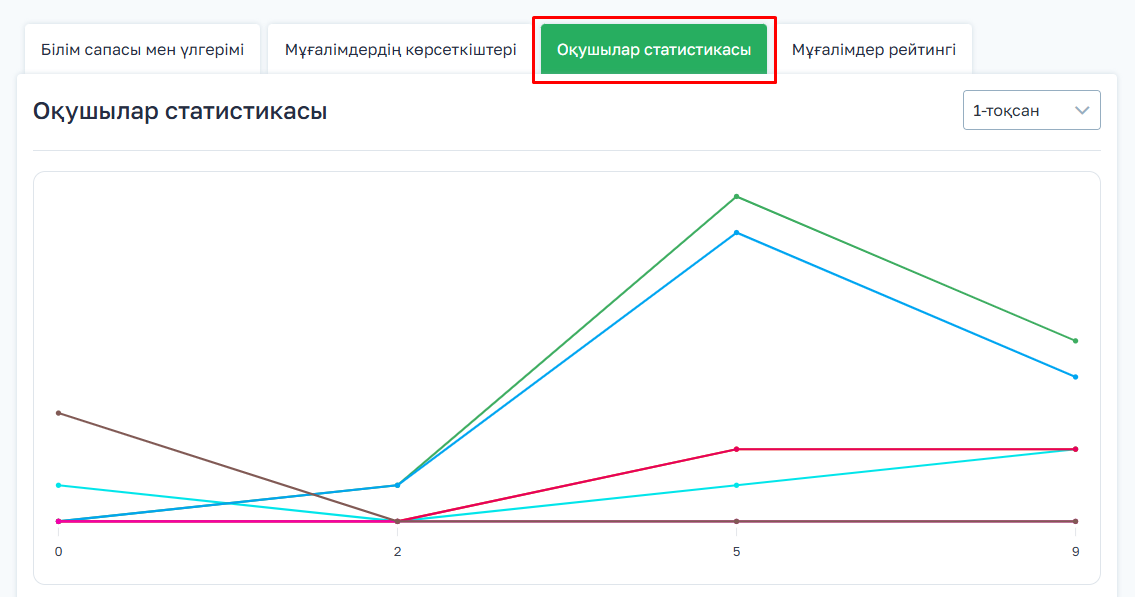Image resolution: width=1135 pixels, height=597 pixels.
Task: Click the x-axis label "0"
Action: [58, 552]
